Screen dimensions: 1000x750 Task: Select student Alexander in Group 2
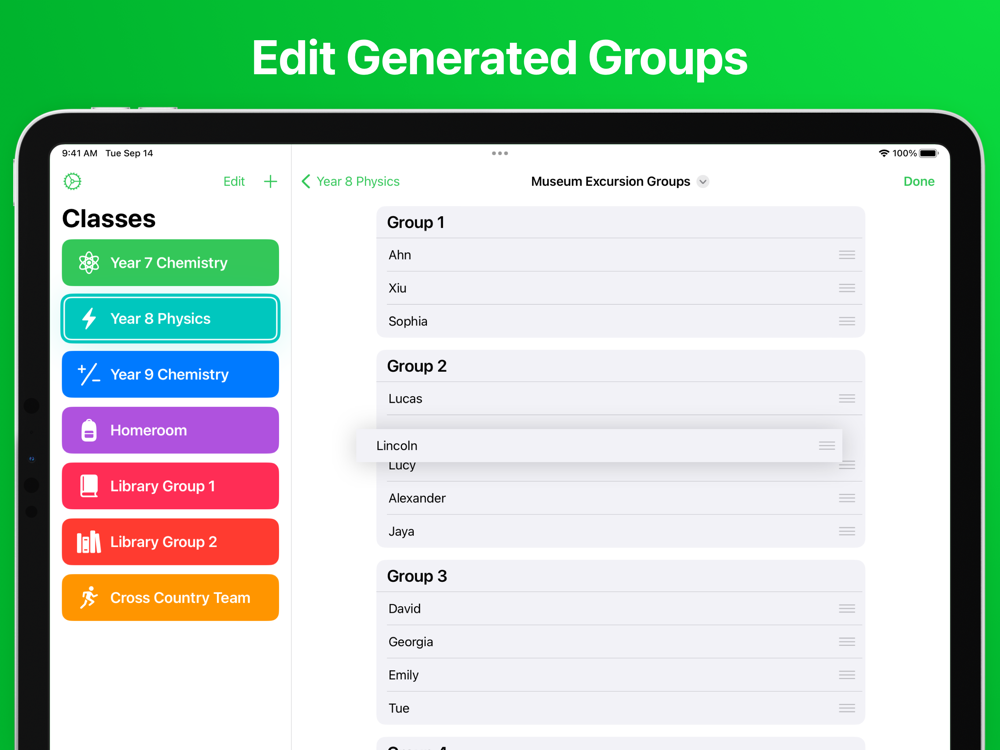coord(621,498)
